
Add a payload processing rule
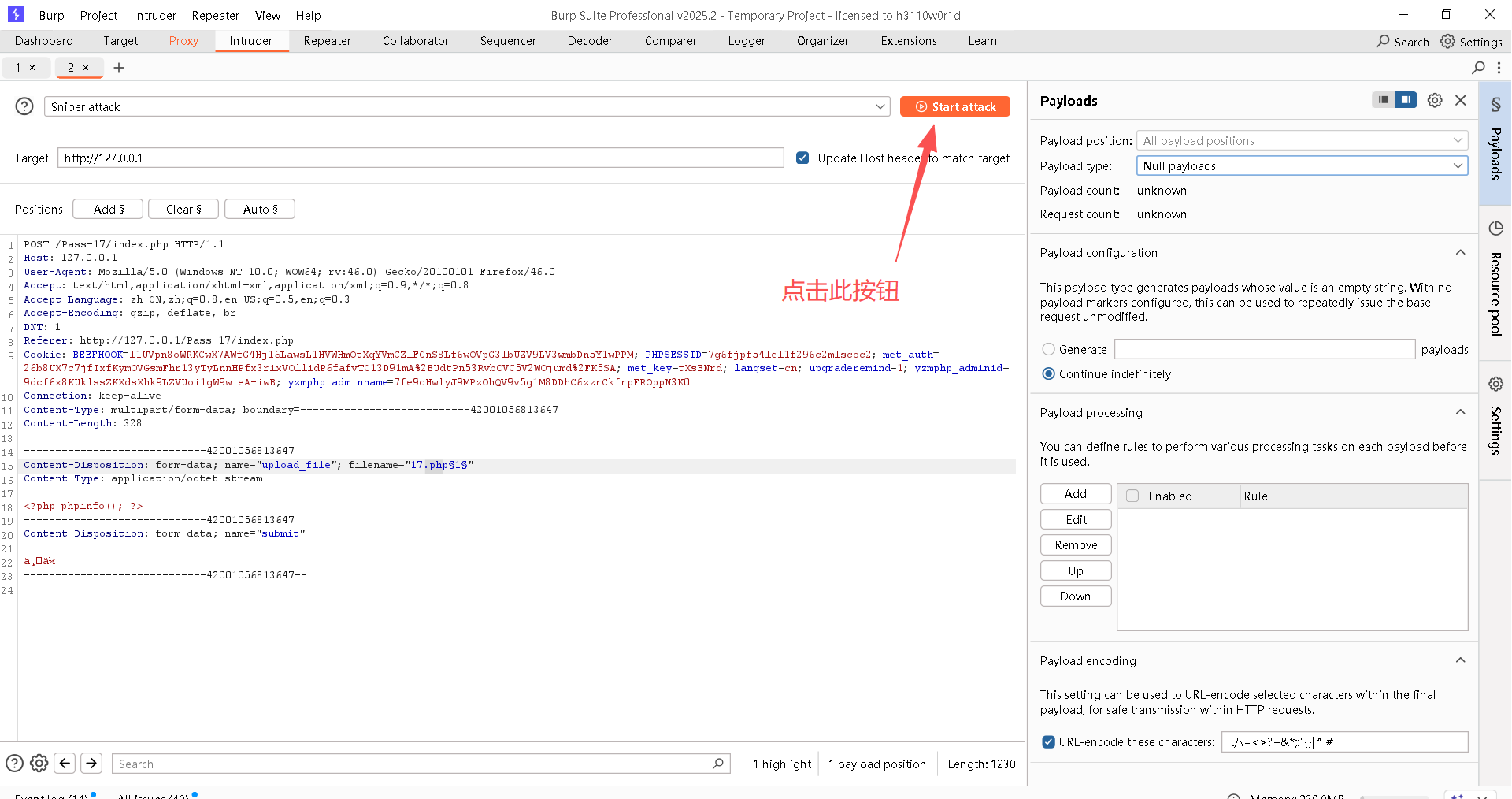click(1076, 493)
